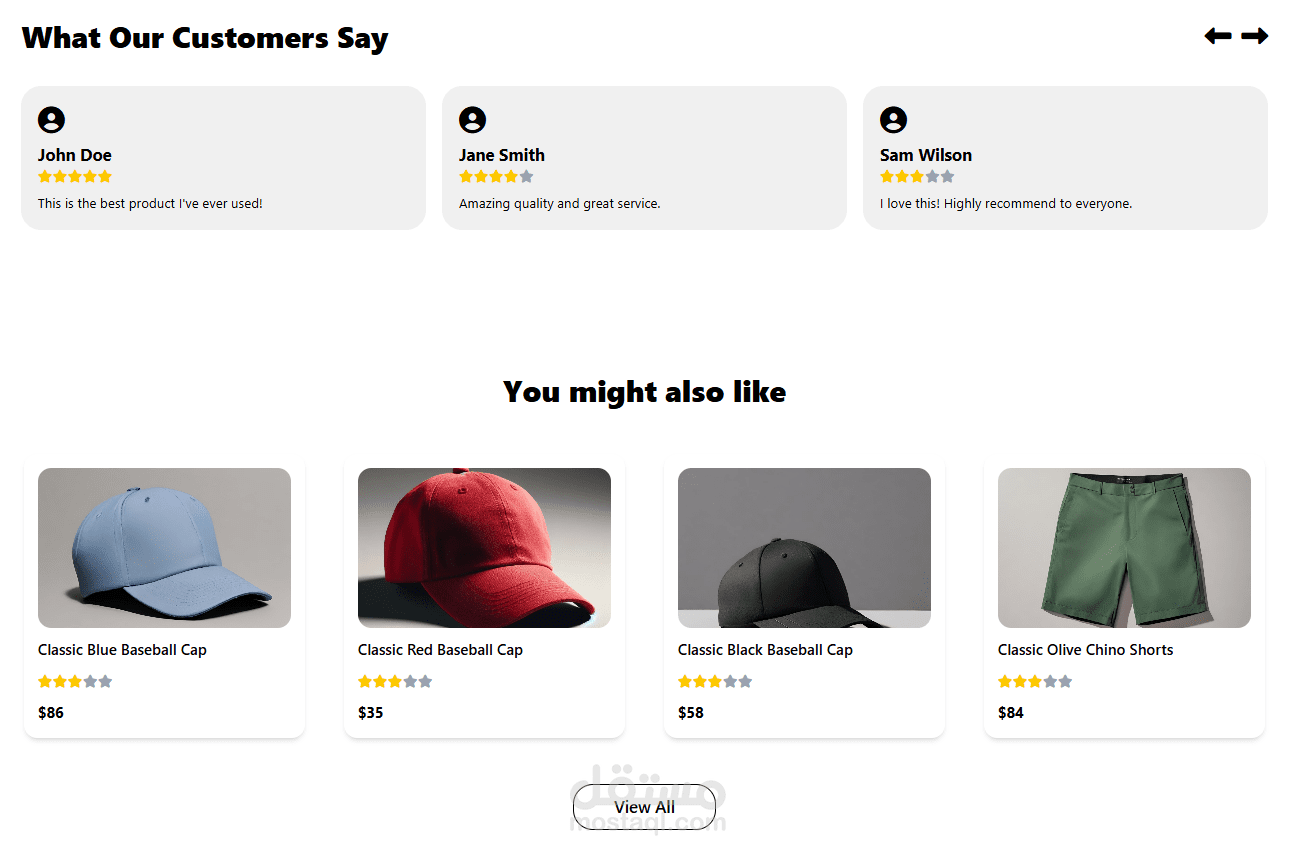Click Jane Smith's star rating
Screen dimensions: 1297x853
pyautogui.click(x=496, y=177)
